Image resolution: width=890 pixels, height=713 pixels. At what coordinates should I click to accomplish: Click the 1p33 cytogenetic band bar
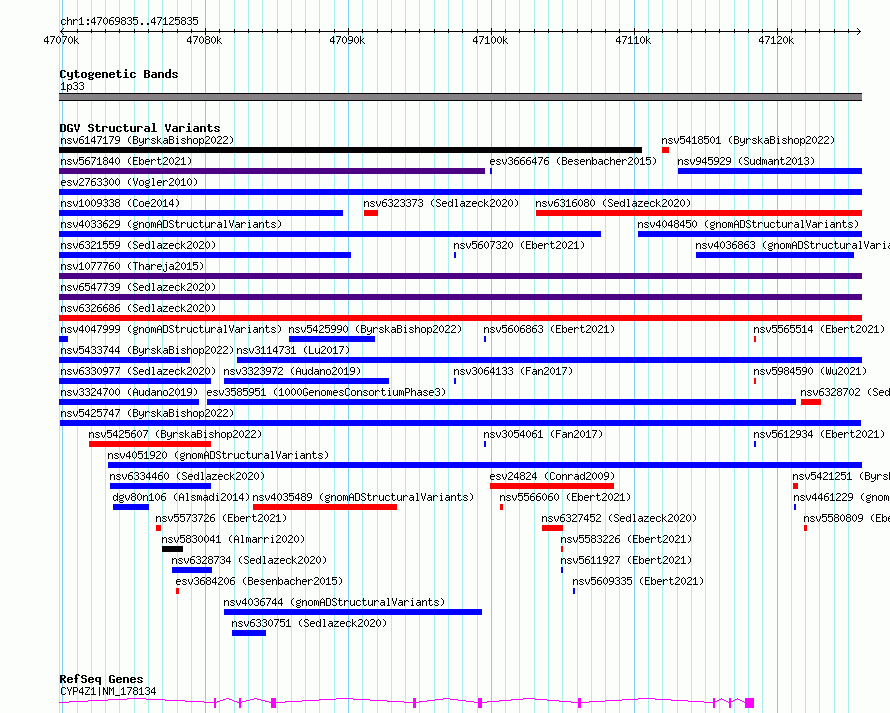(x=460, y=97)
